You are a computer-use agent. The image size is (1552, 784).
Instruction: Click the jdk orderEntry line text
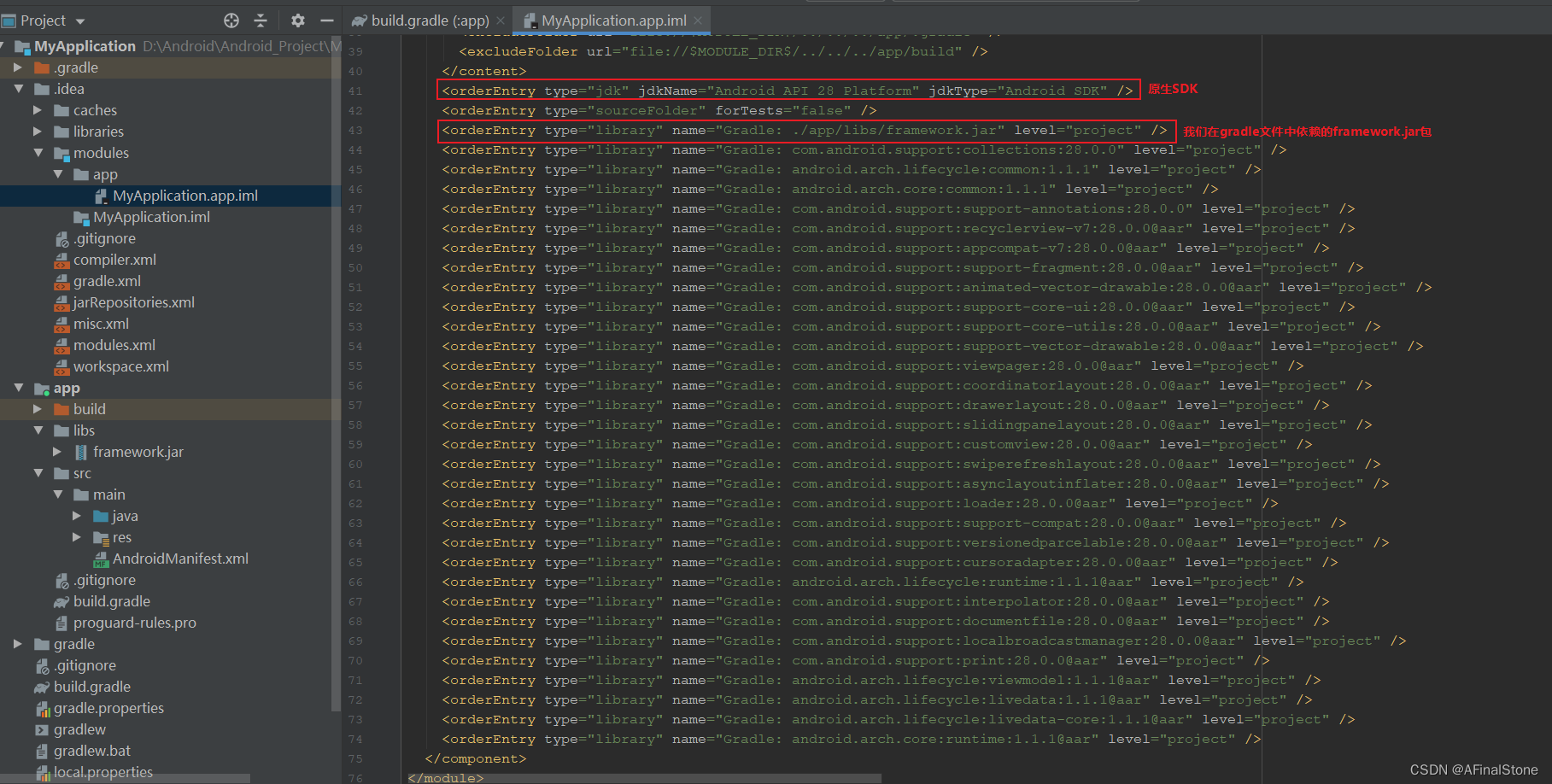[x=788, y=91]
